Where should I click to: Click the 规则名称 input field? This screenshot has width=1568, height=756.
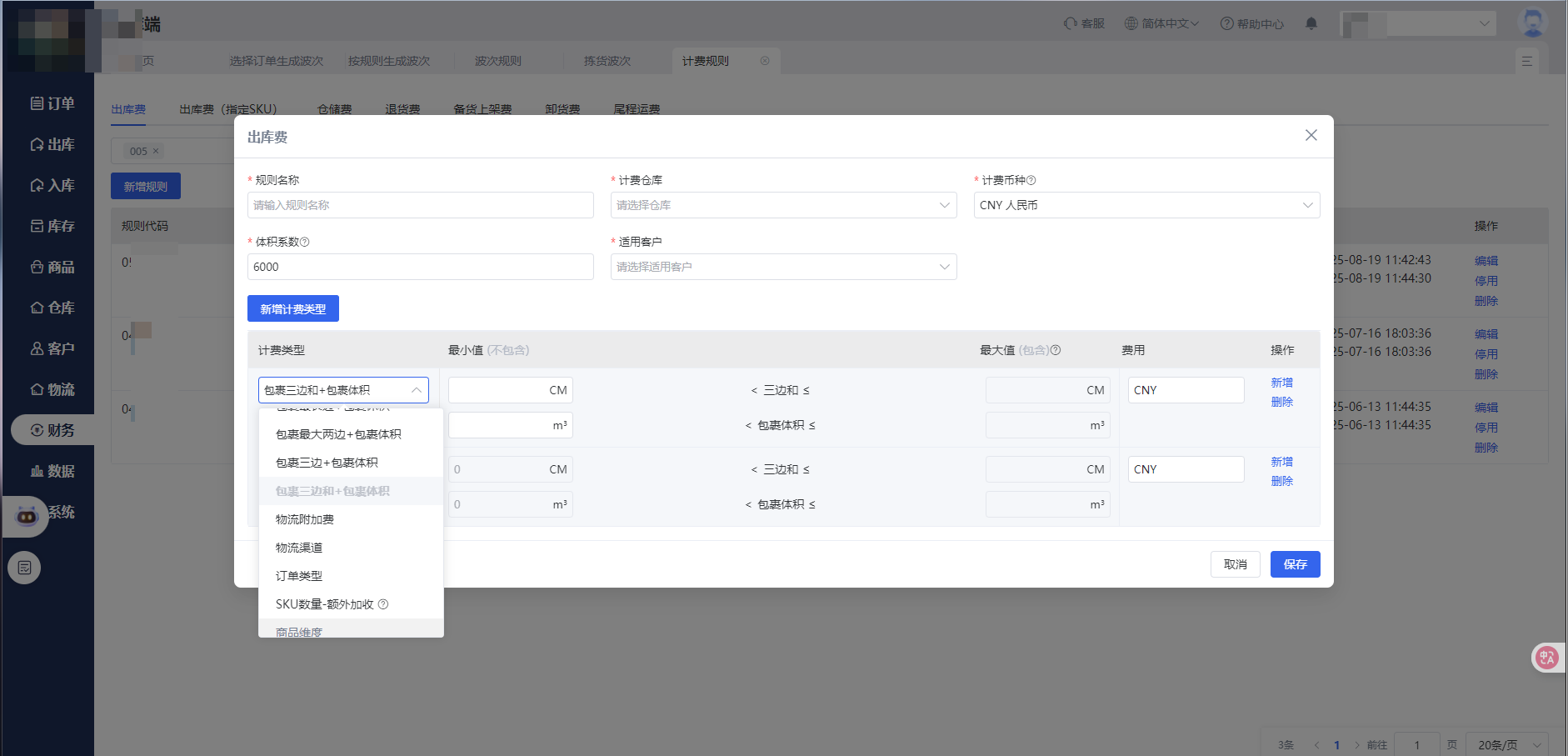[420, 205]
